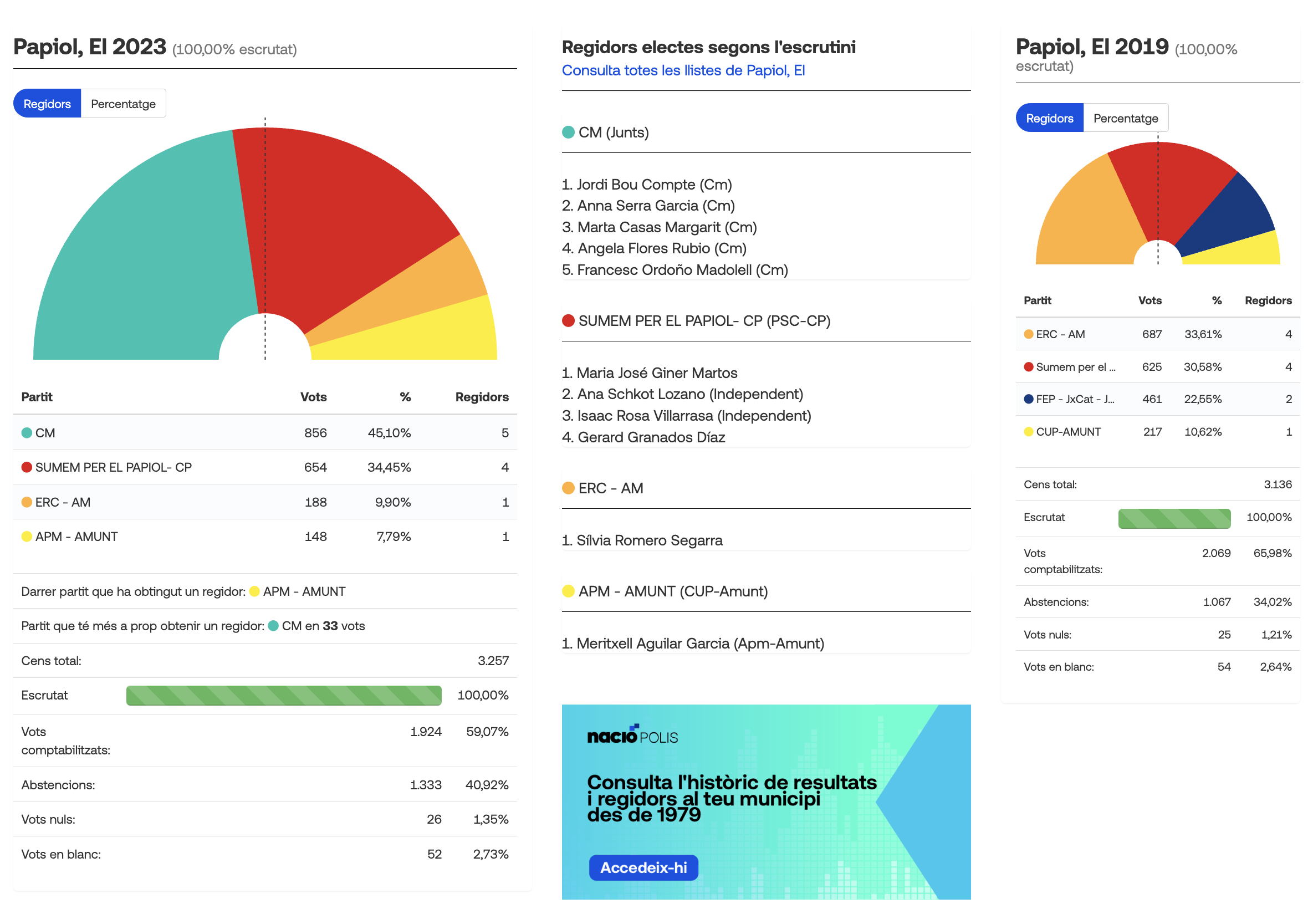1313x924 pixels.
Task: Click the orange dot beside ERC - AM in the 2019 table
Action: (1028, 334)
